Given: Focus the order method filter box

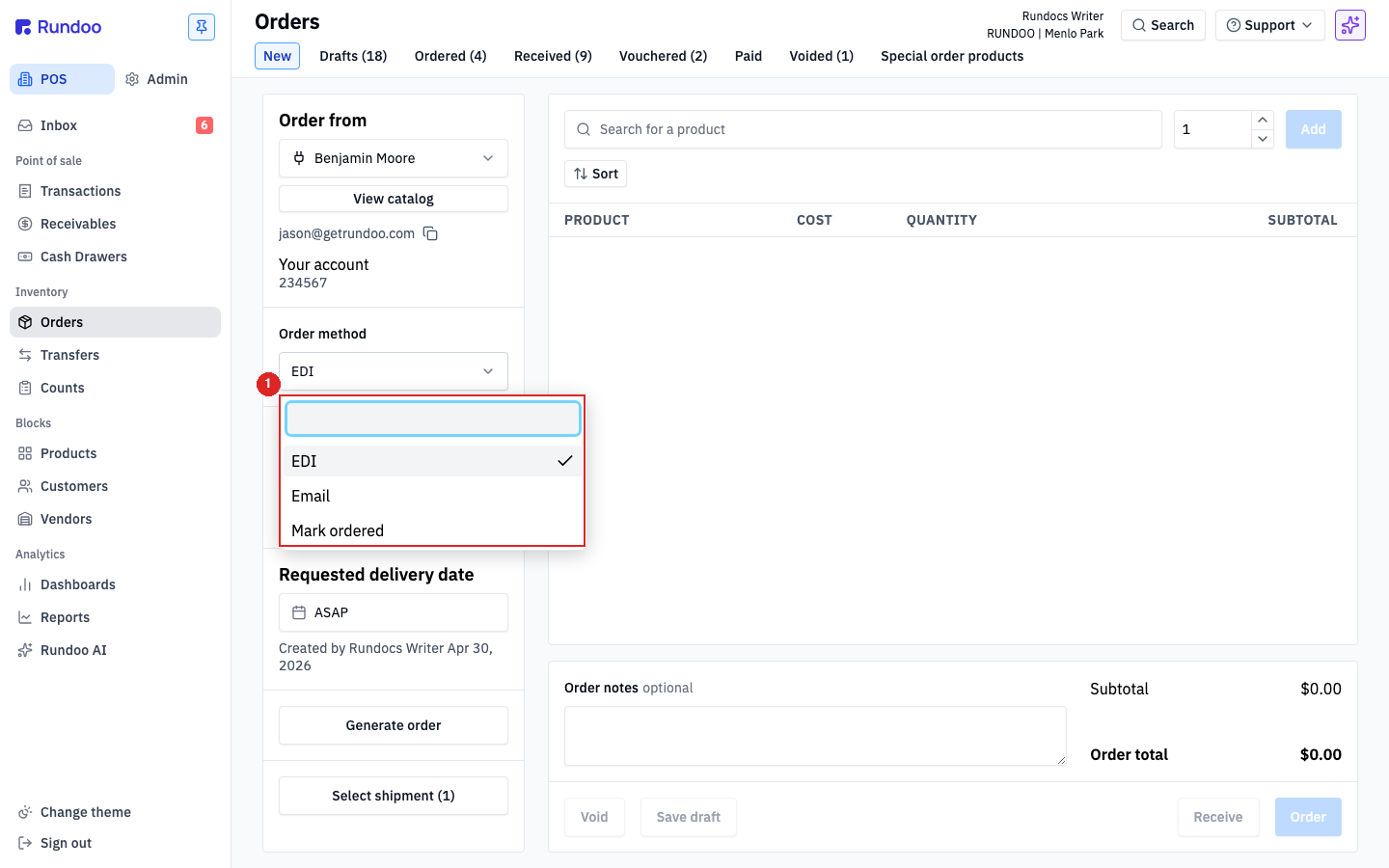Looking at the screenshot, I should [433, 419].
